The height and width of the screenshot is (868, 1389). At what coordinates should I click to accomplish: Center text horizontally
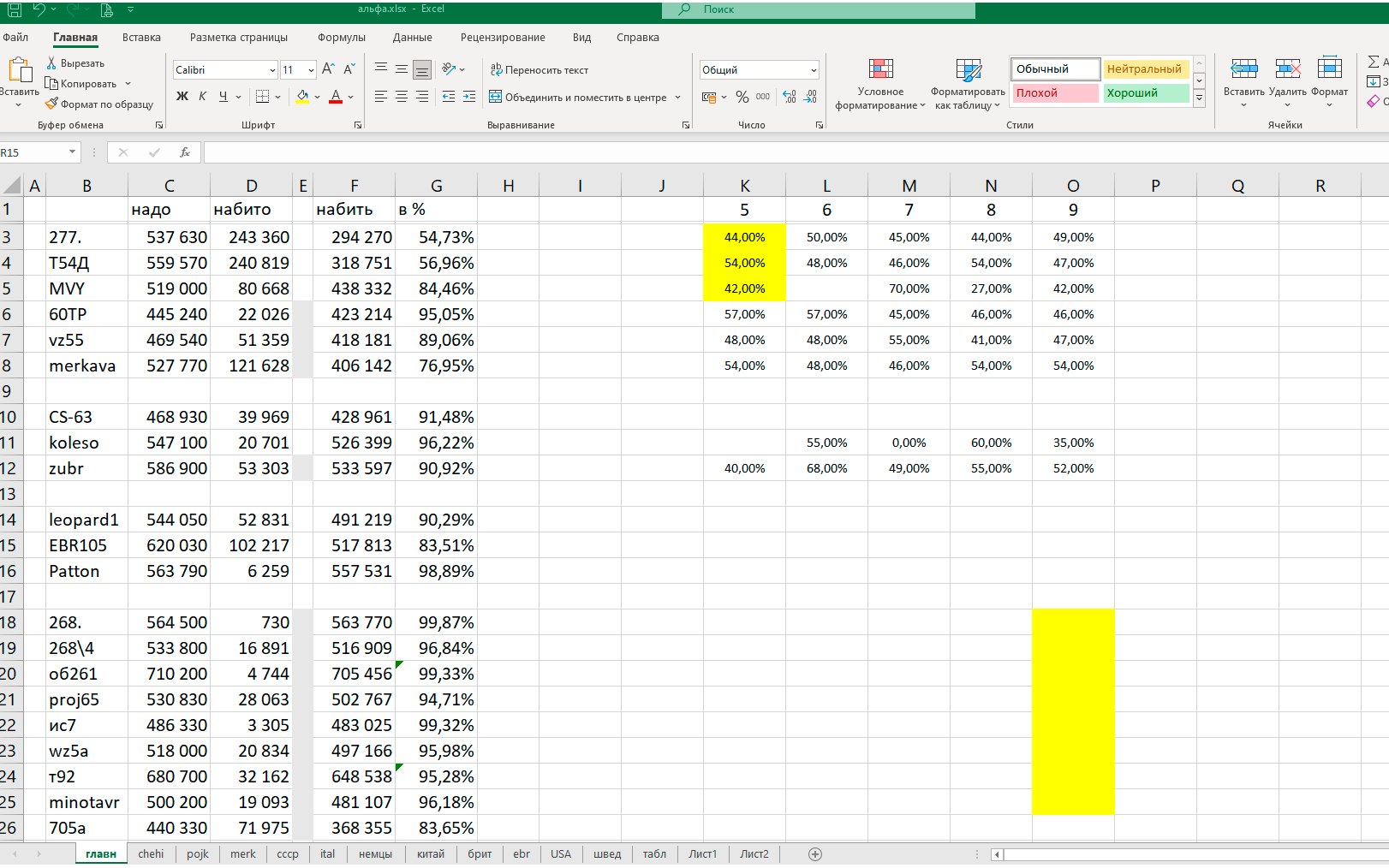click(402, 97)
